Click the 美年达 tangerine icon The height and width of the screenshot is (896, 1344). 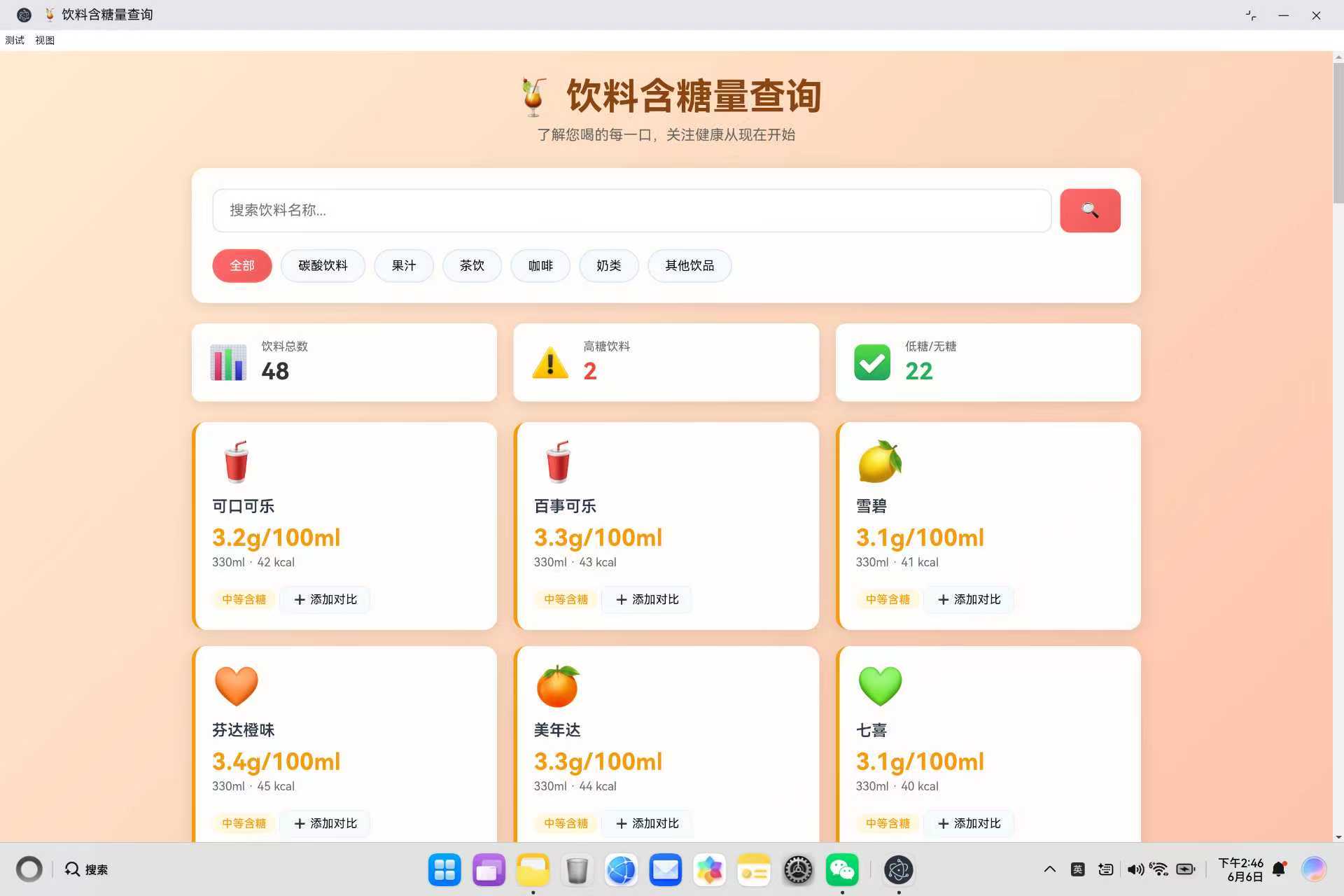(x=557, y=685)
